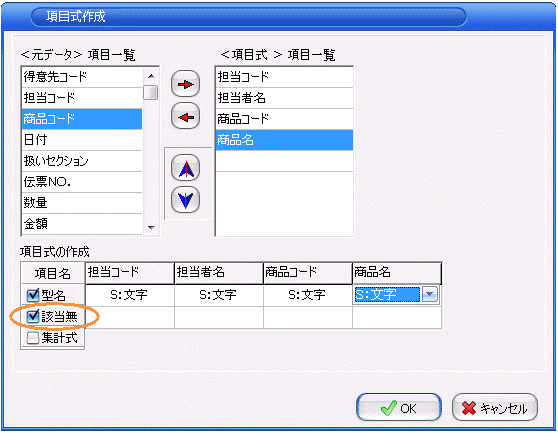Select 得意先コード in source item list

click(82, 77)
